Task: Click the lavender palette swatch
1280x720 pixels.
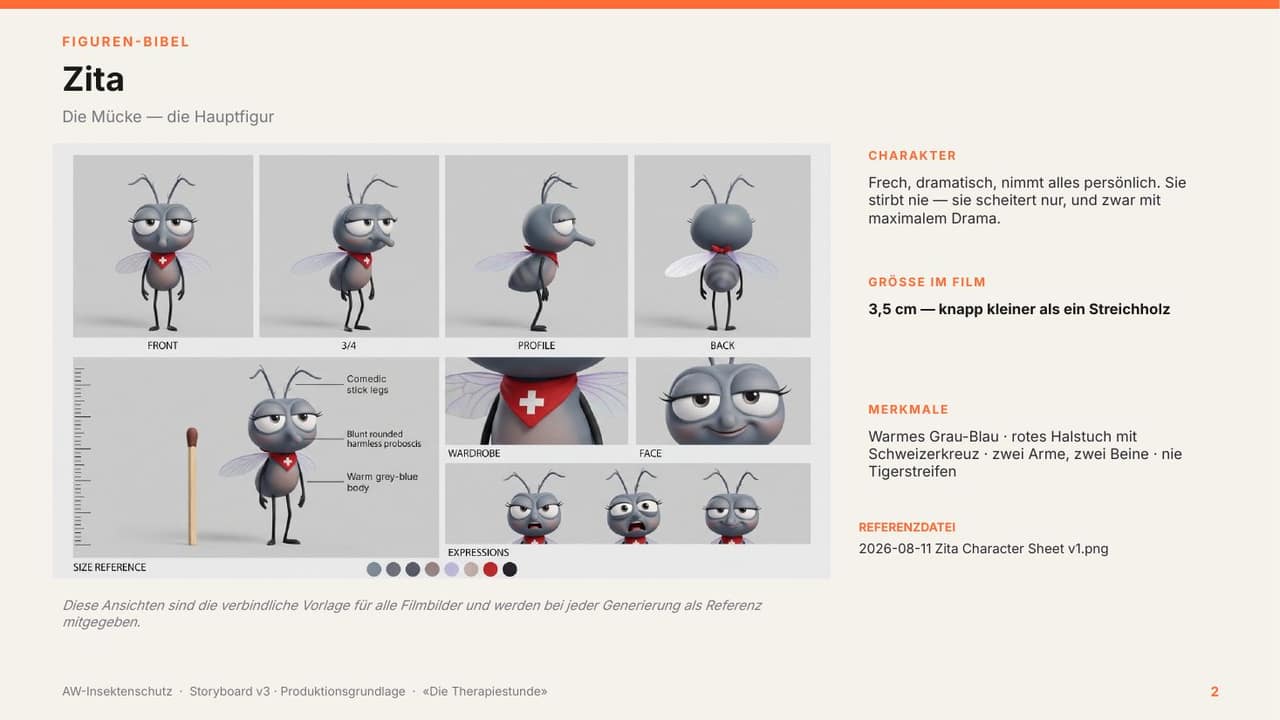Action: [x=451, y=569]
